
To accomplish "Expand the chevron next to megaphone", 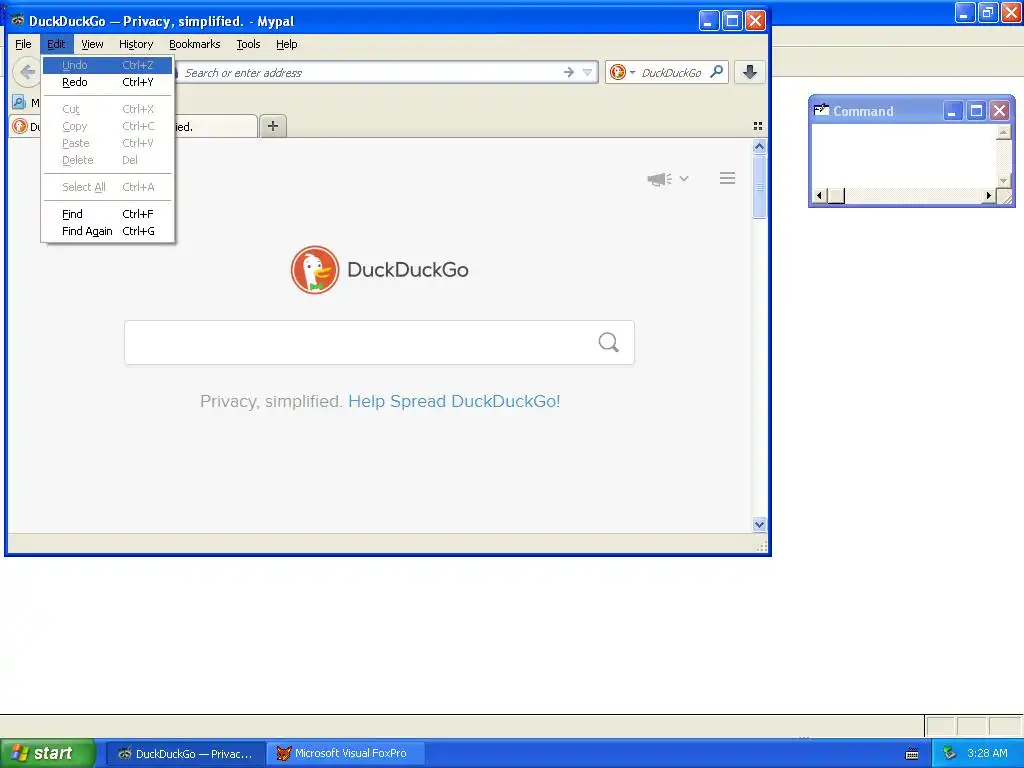I will (x=684, y=178).
